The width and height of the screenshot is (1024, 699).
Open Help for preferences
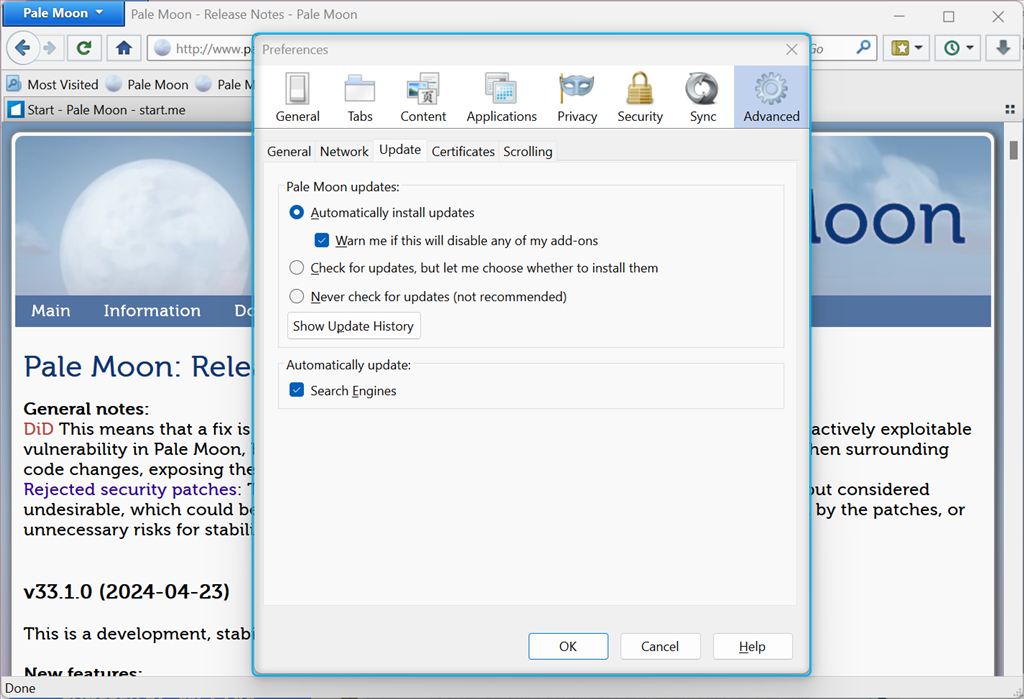tap(752, 646)
